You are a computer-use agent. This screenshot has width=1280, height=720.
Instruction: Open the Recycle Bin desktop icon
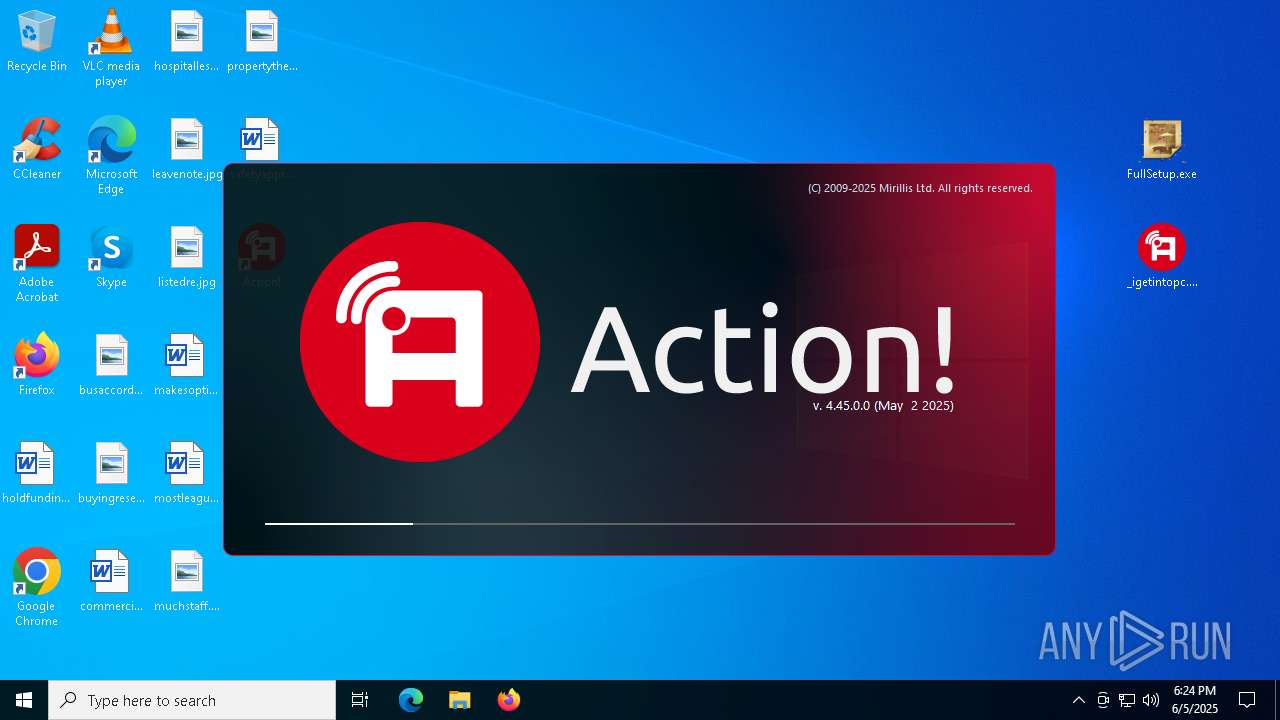tap(37, 42)
